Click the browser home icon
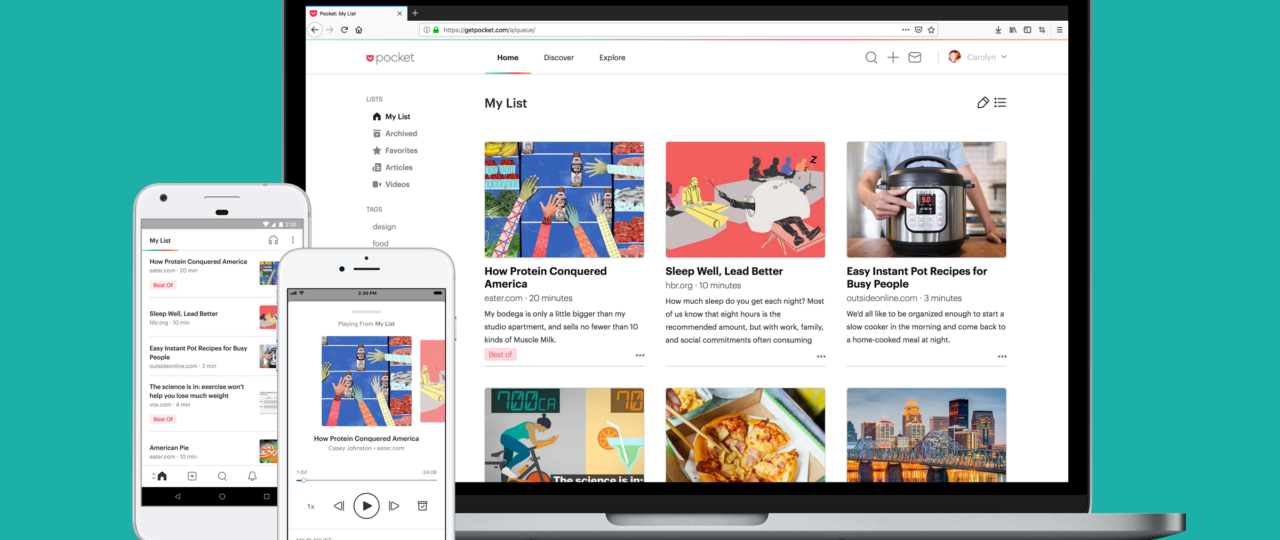This screenshot has width=1280, height=540. 359,30
